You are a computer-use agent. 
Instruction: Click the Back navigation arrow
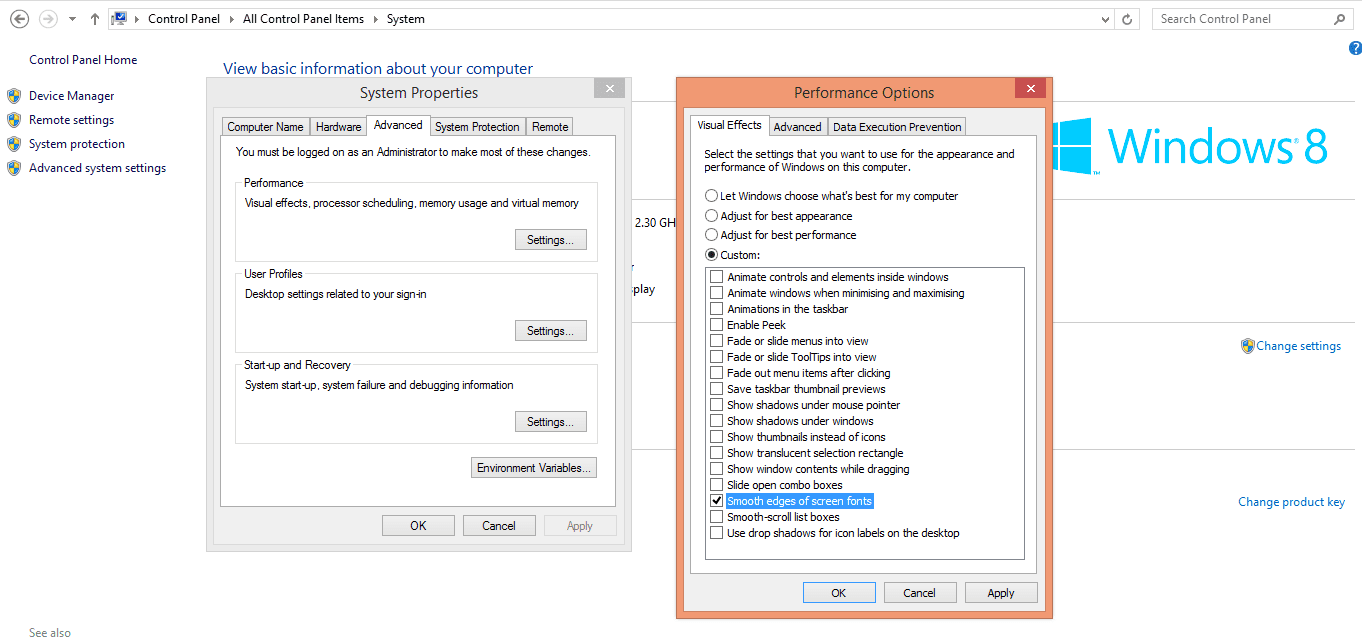click(x=19, y=19)
